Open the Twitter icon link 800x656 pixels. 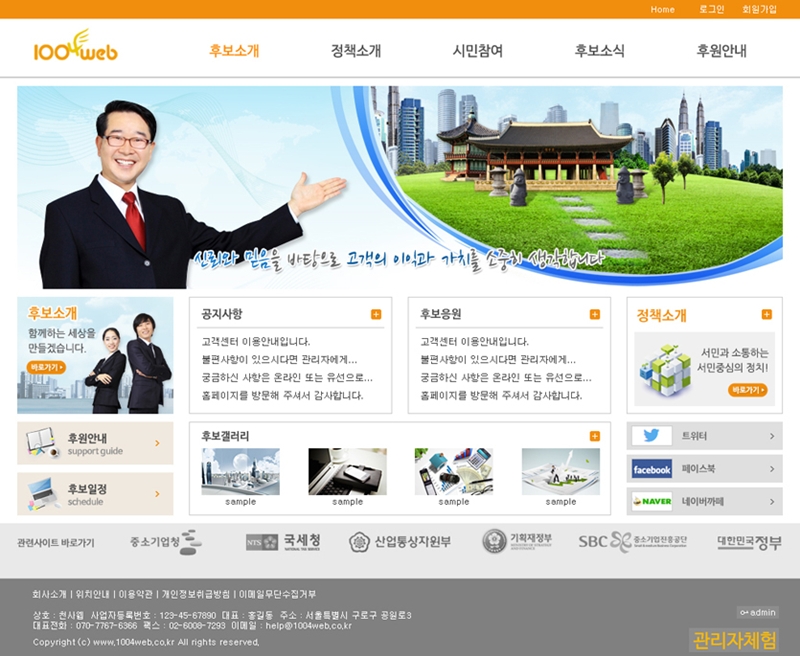point(651,436)
